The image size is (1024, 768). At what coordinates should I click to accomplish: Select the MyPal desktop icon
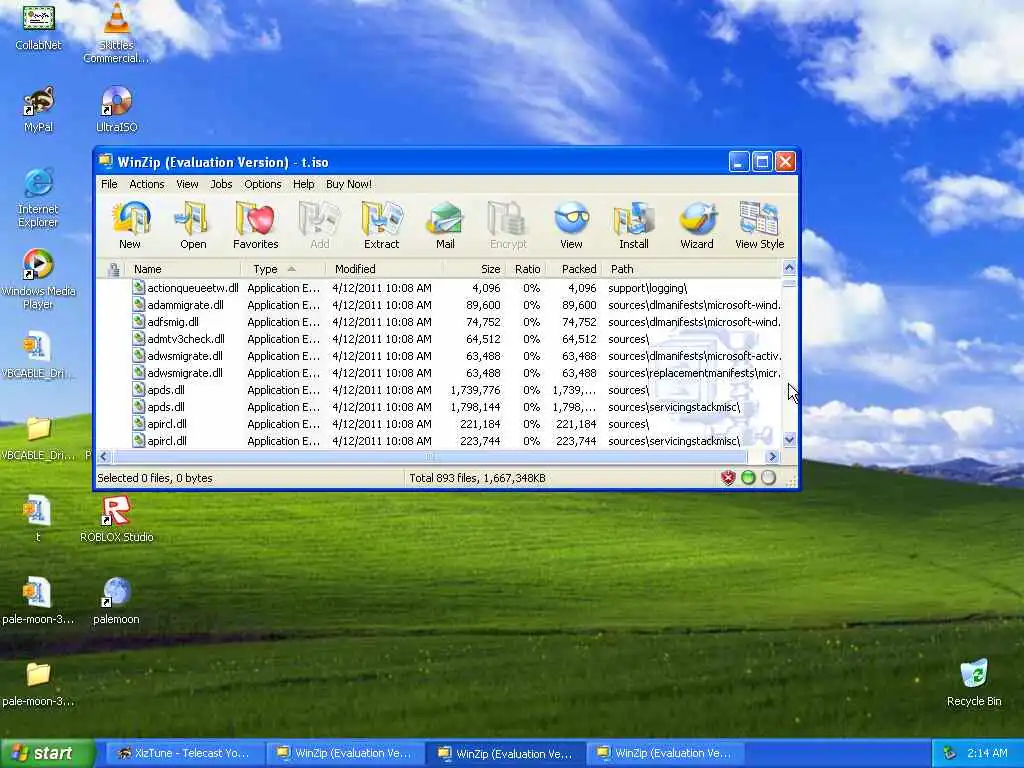click(x=39, y=109)
